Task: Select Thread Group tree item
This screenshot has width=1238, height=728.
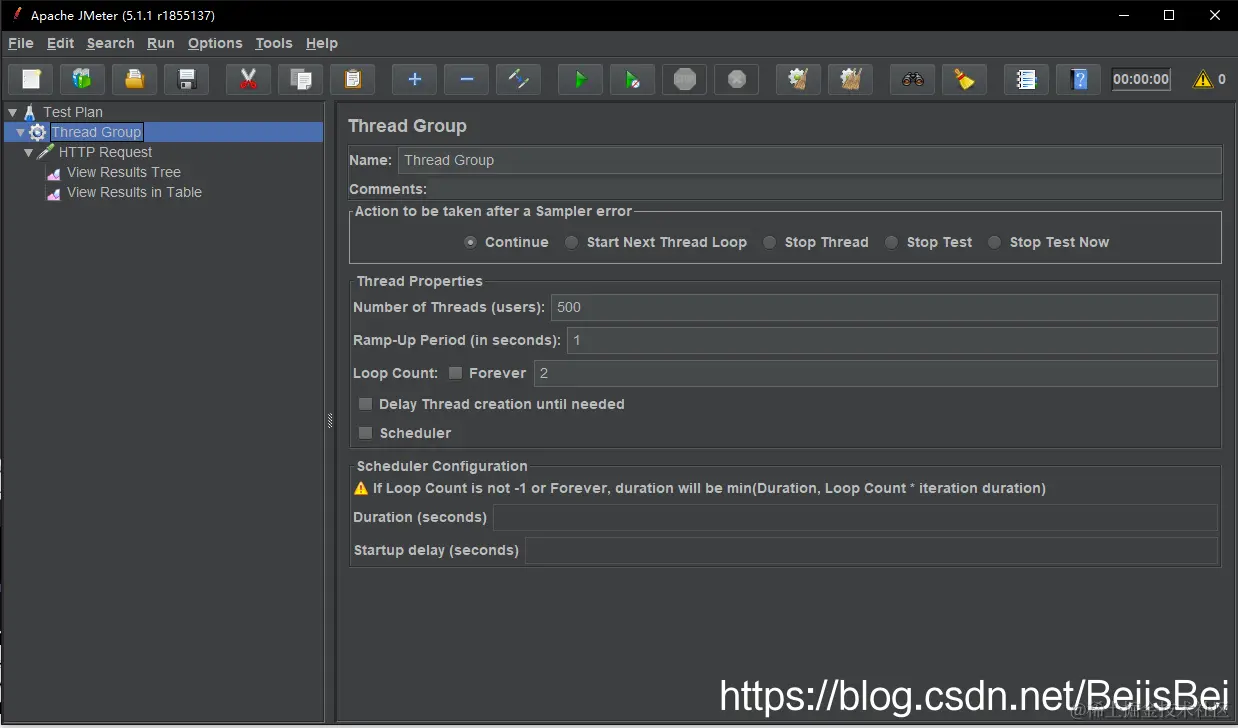Action: click(97, 132)
